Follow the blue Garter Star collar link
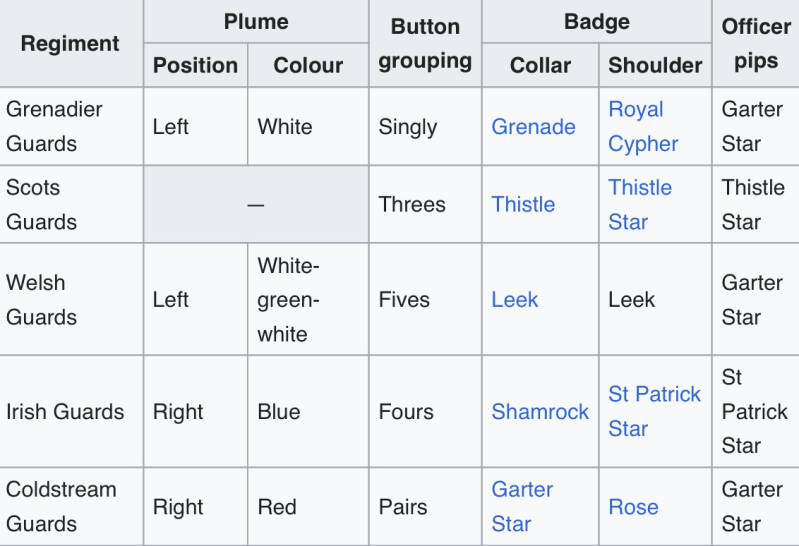This screenshot has width=799, height=546. (522, 506)
